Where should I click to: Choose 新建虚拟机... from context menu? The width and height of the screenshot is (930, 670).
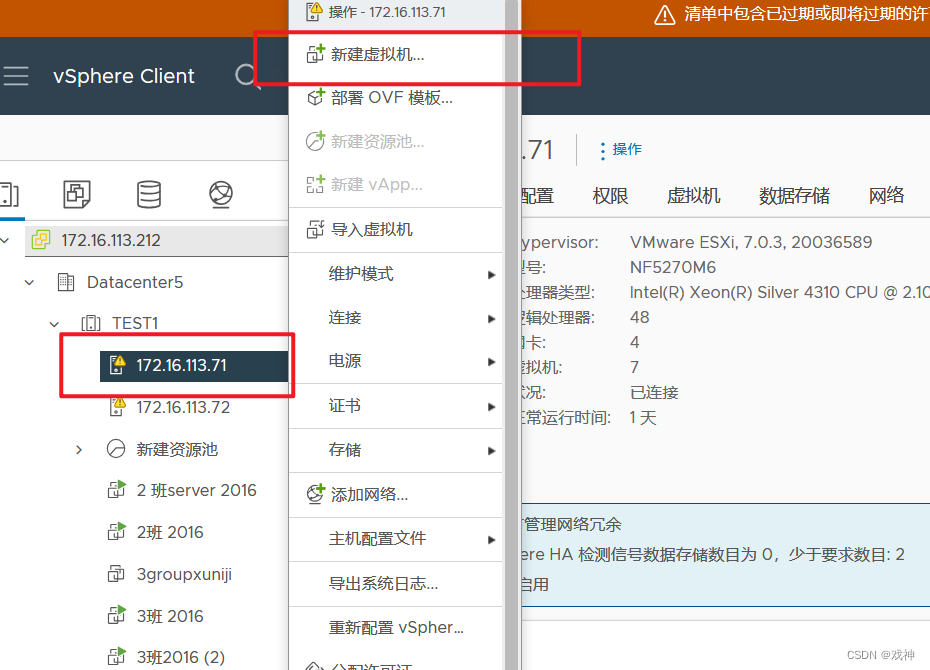point(396,54)
